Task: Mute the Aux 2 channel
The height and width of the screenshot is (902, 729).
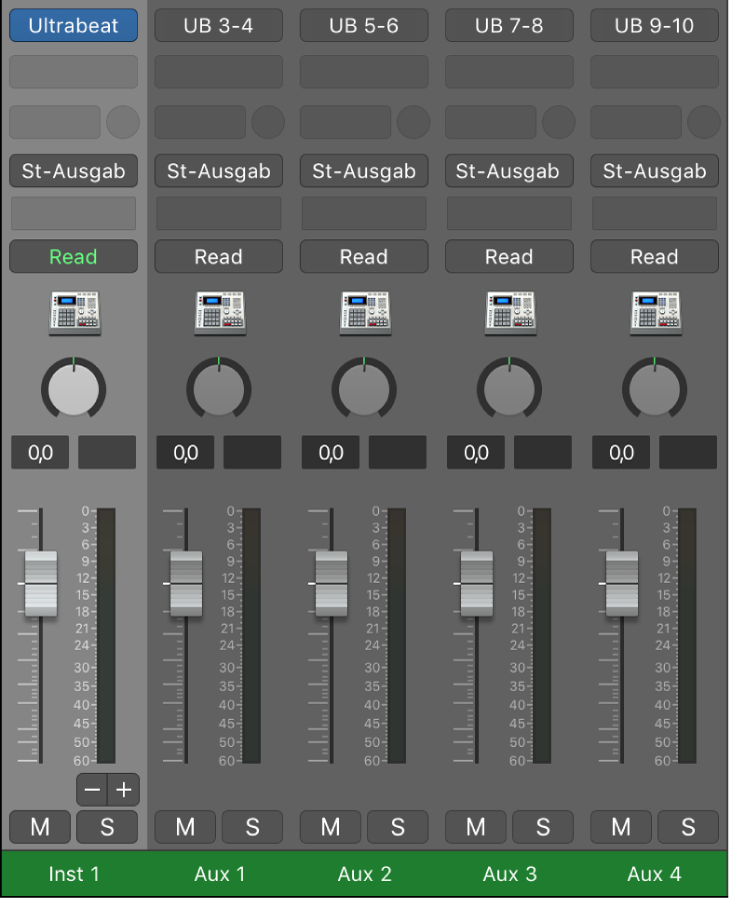Action: tap(330, 827)
